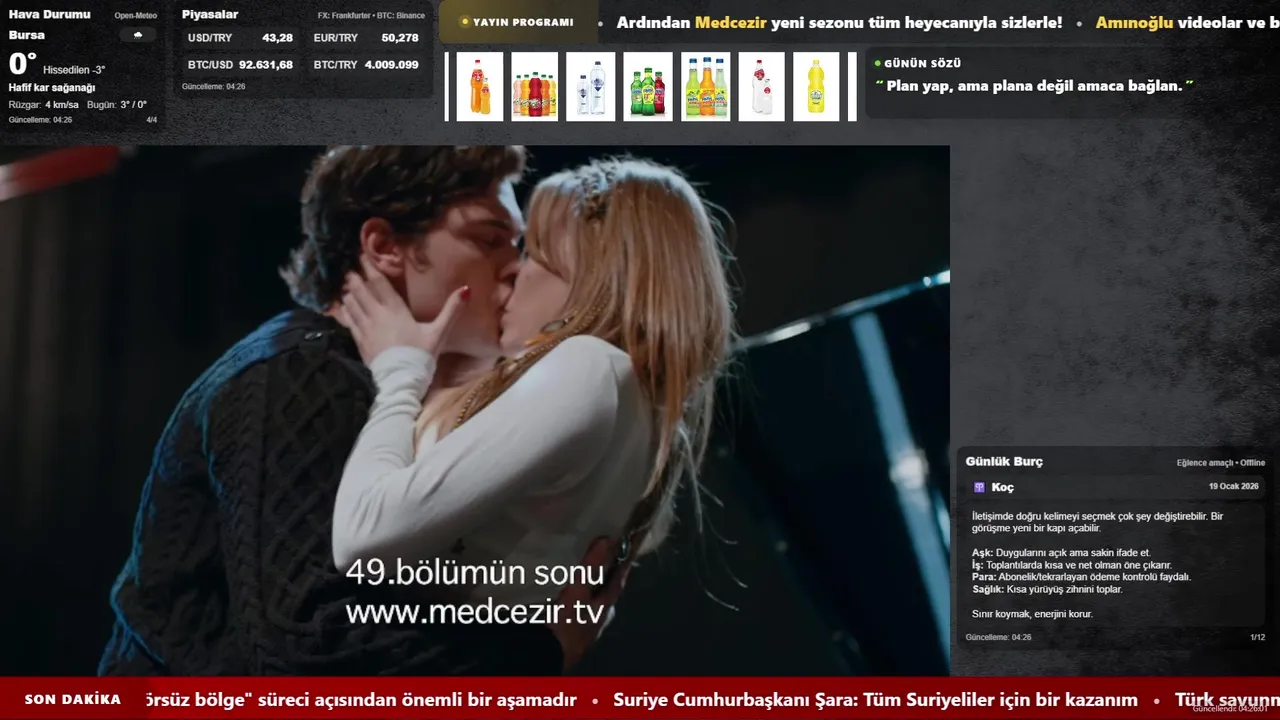The image size is (1280, 720).
Task: Click the '49.bölümün sonu' caption
Action: 475,573
